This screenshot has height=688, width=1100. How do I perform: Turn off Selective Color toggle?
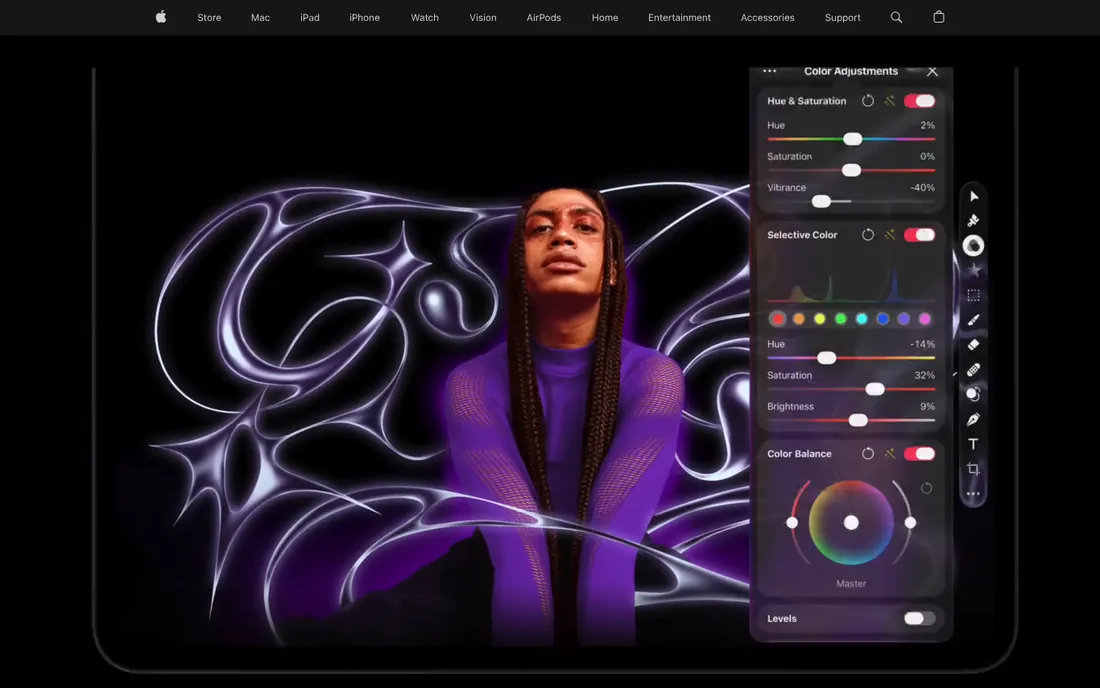click(x=920, y=235)
